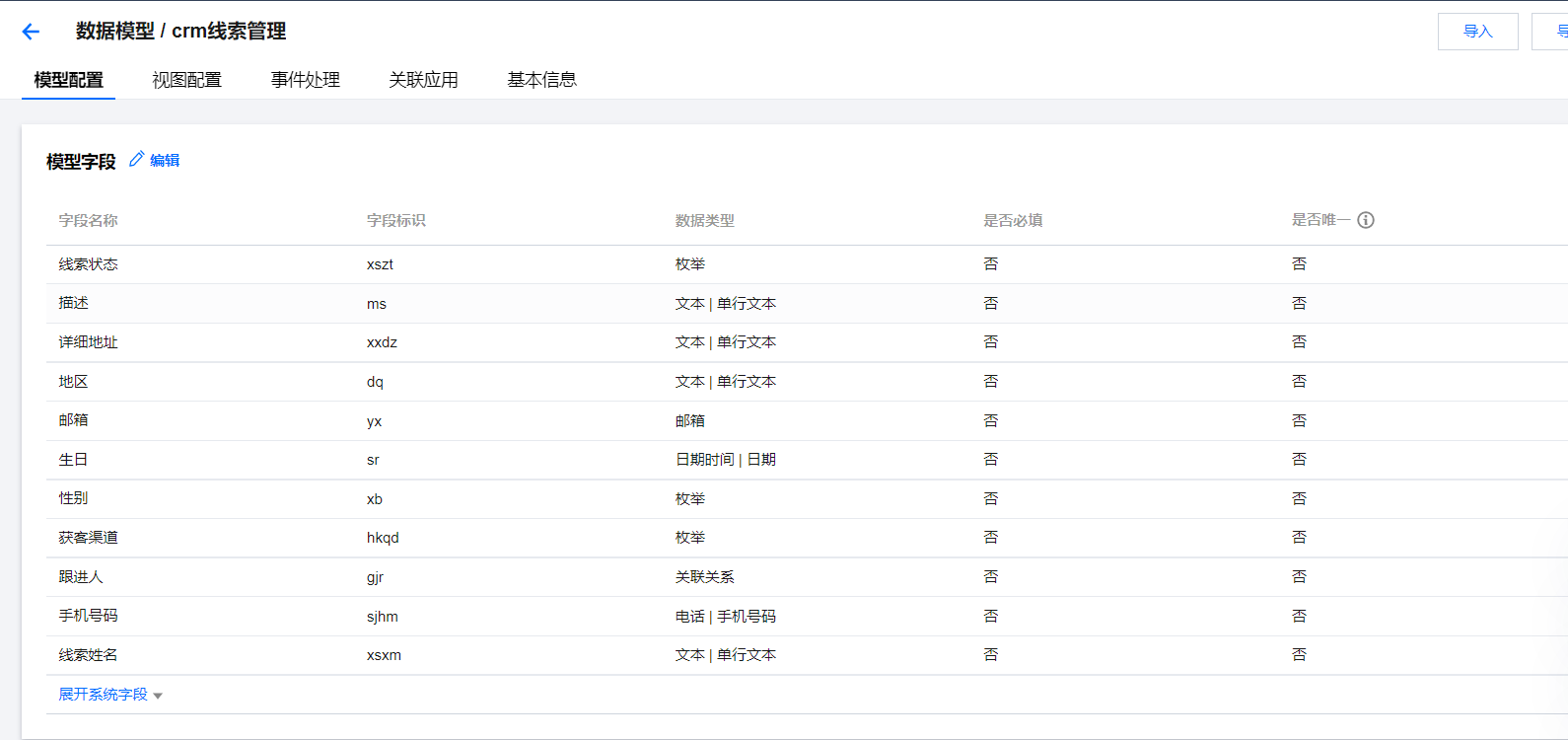The image size is (1568, 740).
Task: Select the 性别 field name
Action: point(73,498)
